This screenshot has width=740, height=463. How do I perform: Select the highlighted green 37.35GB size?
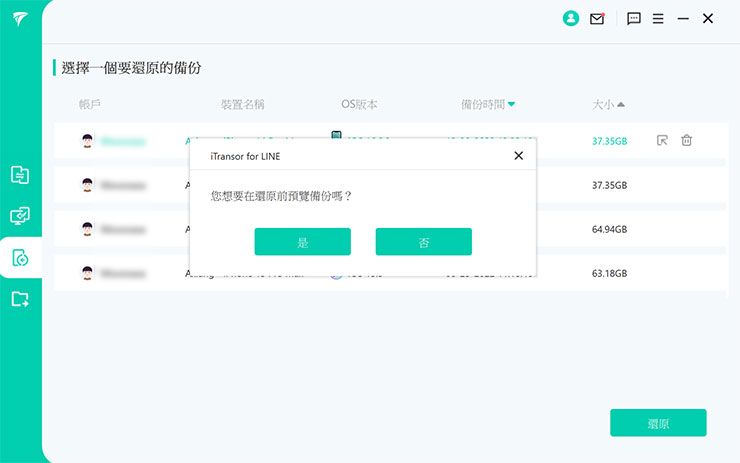[x=609, y=141]
